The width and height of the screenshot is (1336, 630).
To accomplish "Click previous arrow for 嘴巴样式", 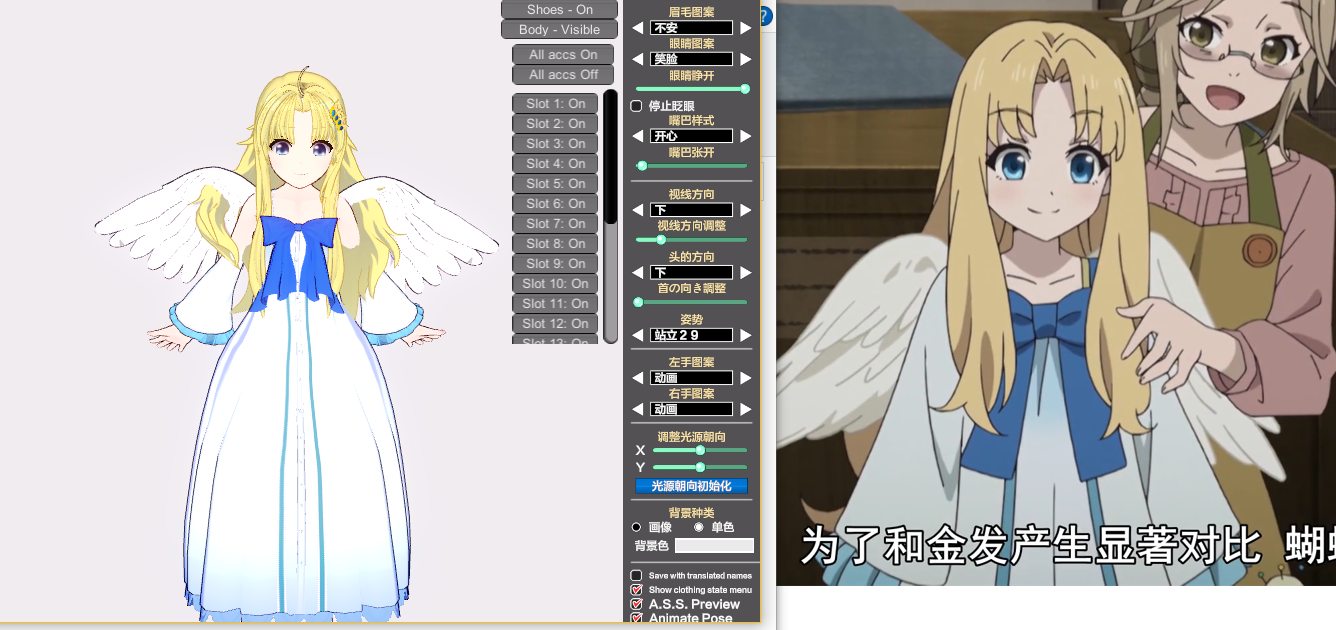I will coord(638,136).
